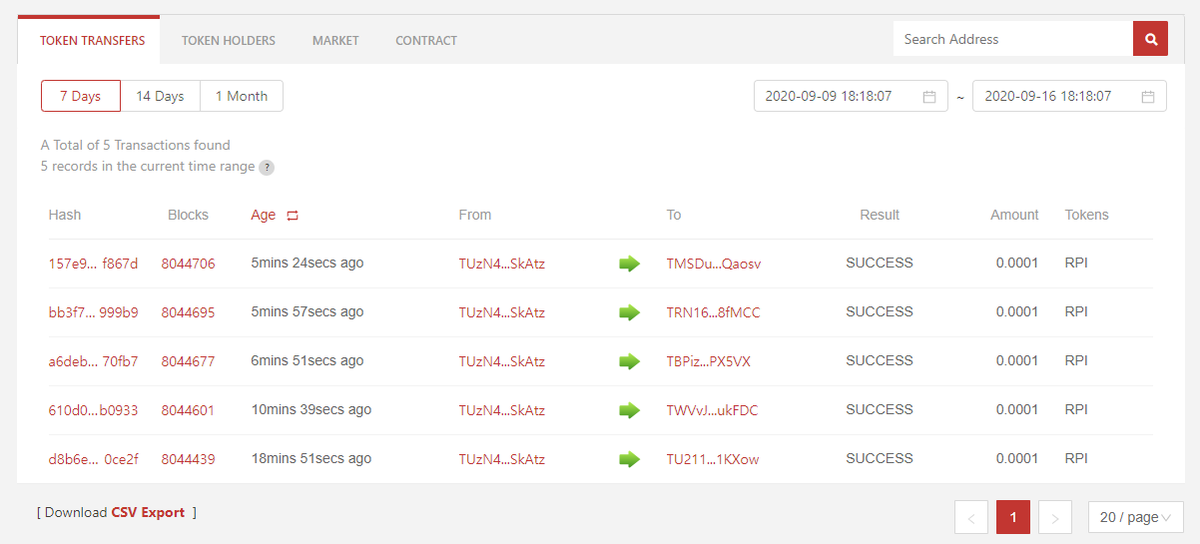Viewport: 1200px width, 544px height.
Task: Click RPI token in bb3f7 row
Action: click(1076, 312)
